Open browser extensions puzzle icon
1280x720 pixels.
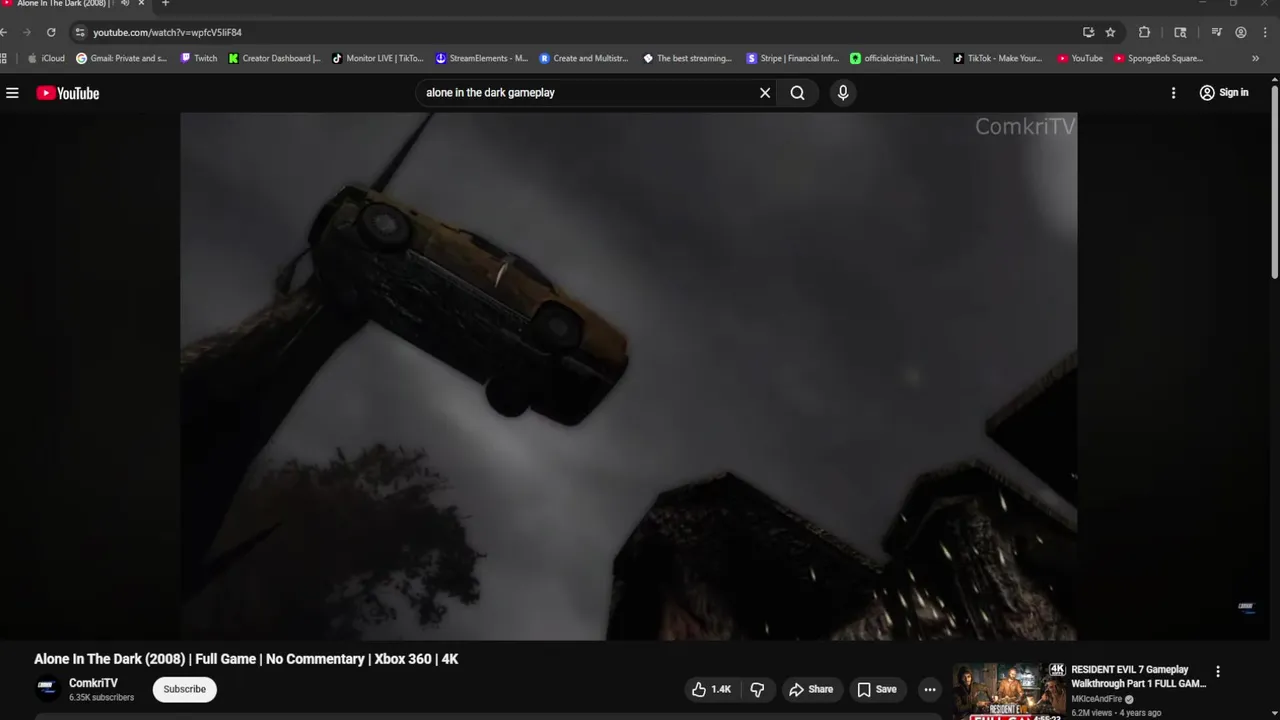(x=1144, y=32)
